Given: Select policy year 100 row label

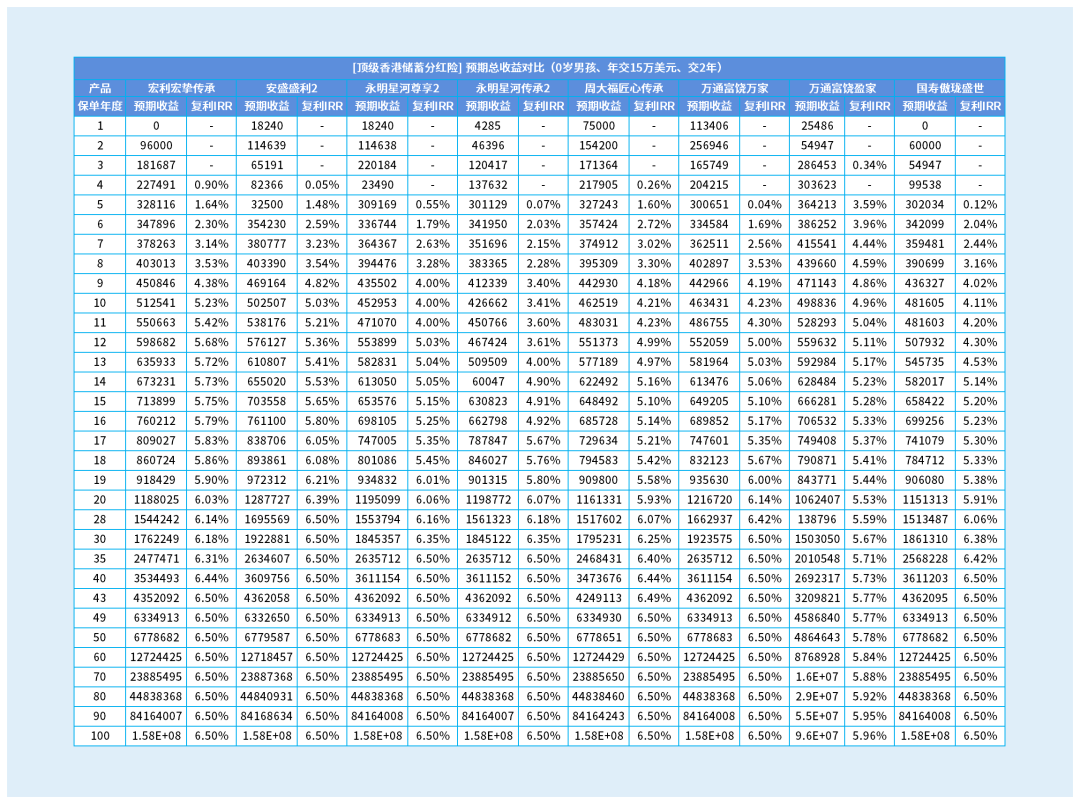Looking at the screenshot, I should (x=100, y=736).
